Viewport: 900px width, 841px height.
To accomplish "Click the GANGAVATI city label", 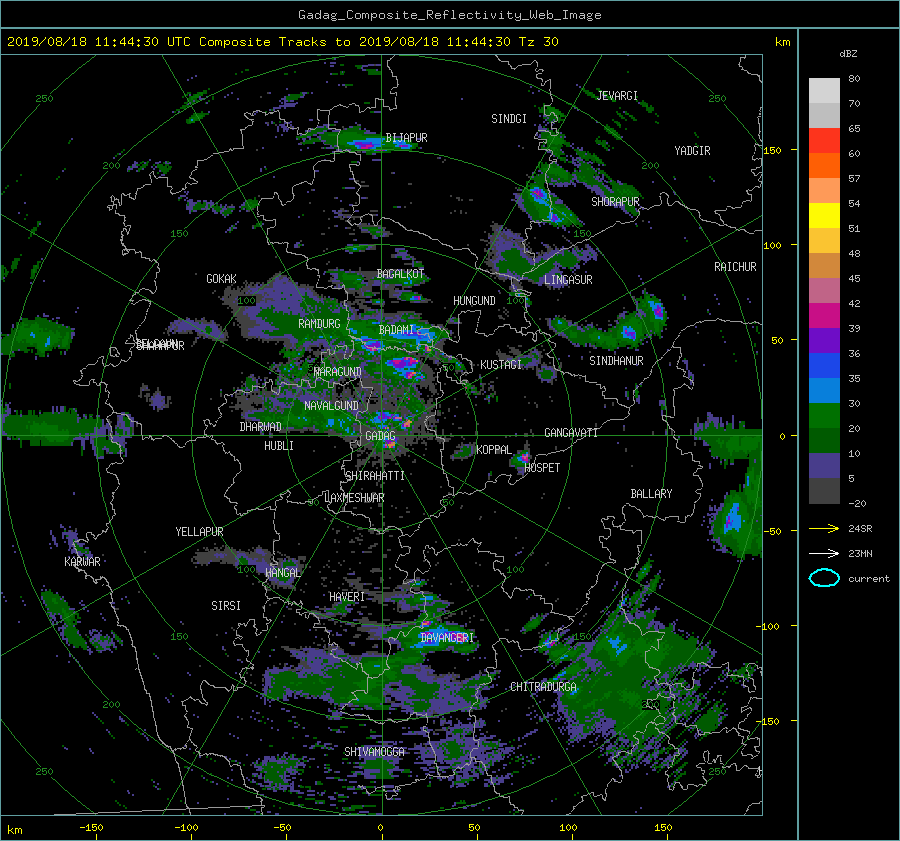I will pyautogui.click(x=571, y=433).
